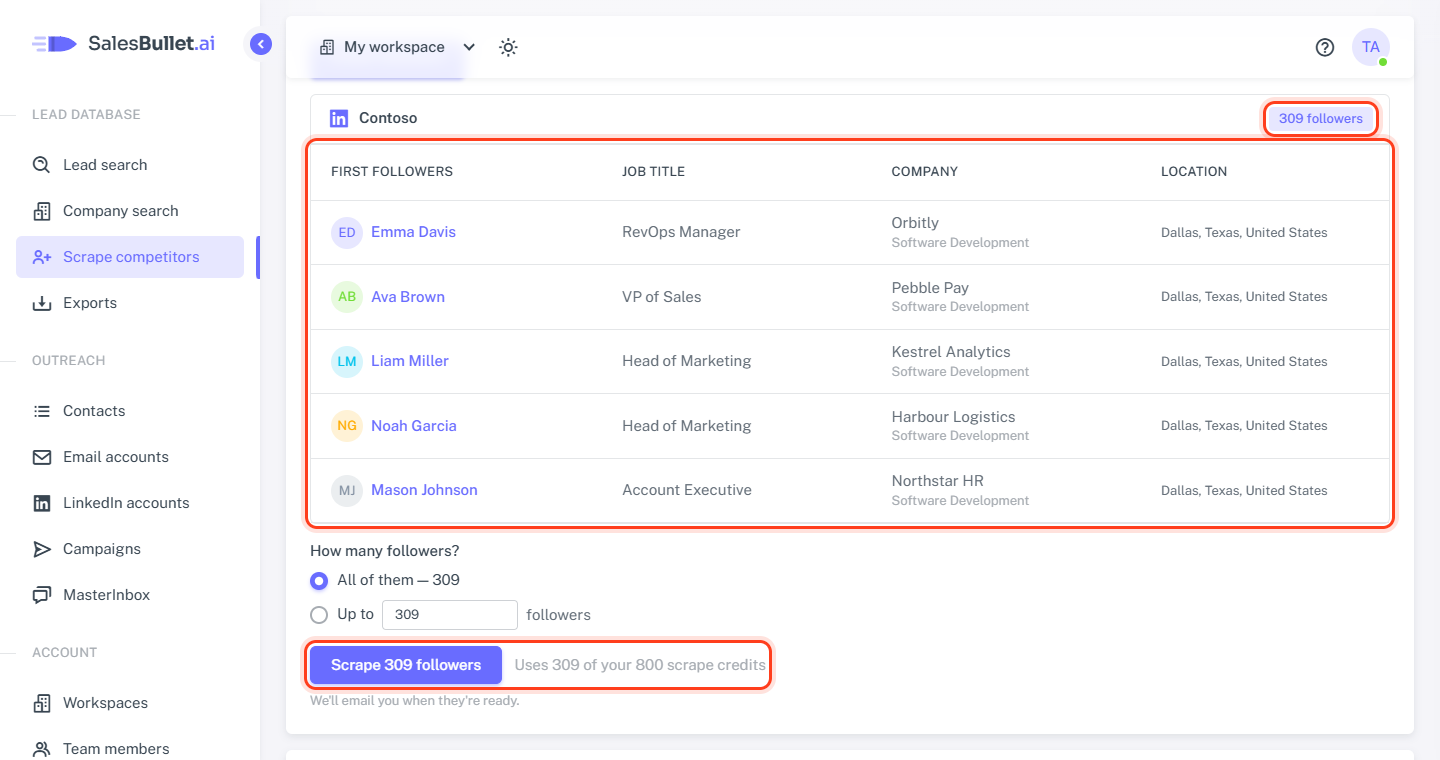Click the Lead search magnifier icon
Screen dimensions: 1440x760
click(x=42, y=165)
